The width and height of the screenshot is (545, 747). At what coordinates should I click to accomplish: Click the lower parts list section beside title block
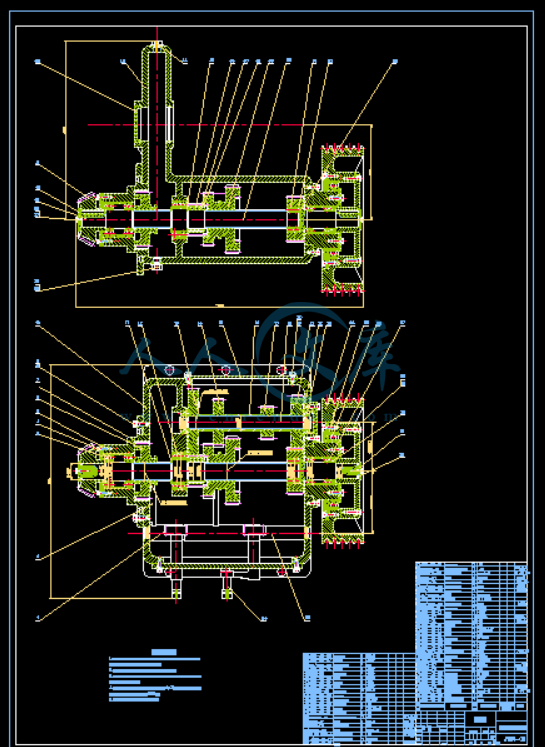[359, 698]
